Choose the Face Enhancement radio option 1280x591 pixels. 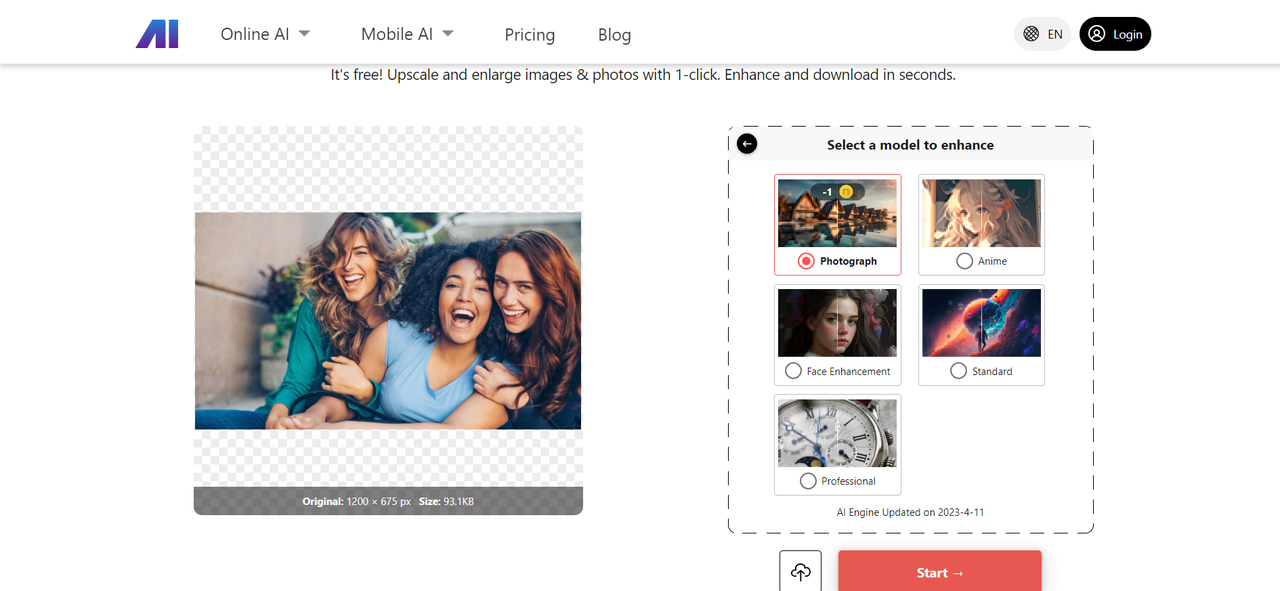793,371
